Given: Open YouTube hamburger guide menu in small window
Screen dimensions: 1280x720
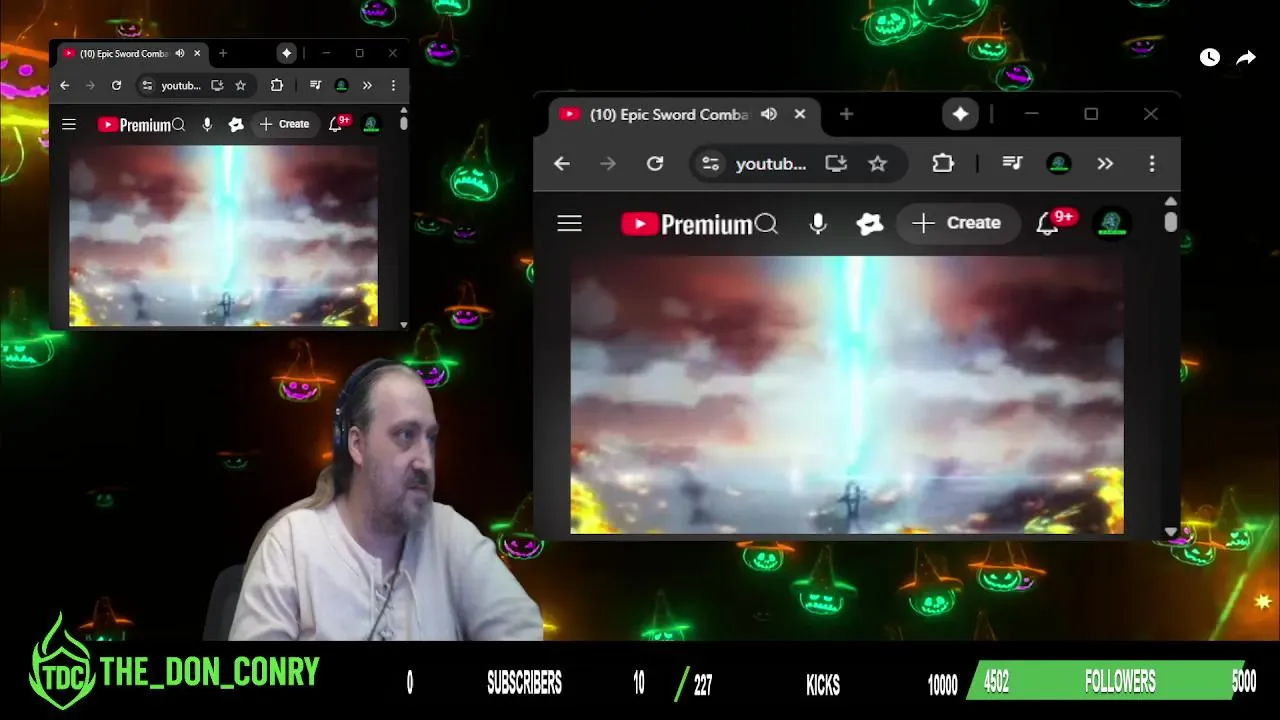Looking at the screenshot, I should pos(69,124).
